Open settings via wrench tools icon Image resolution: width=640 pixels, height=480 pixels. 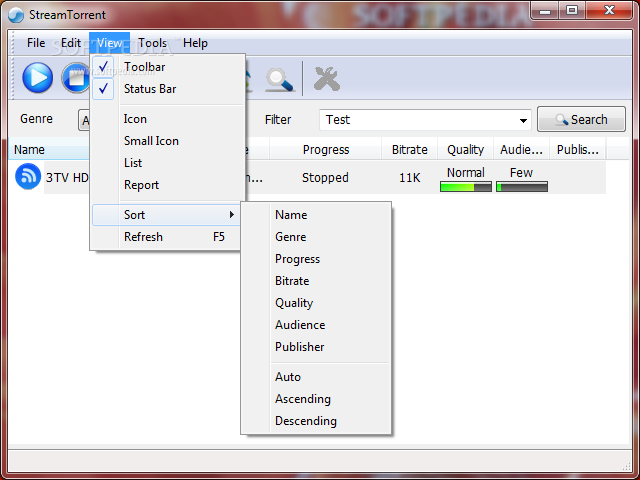tap(327, 78)
